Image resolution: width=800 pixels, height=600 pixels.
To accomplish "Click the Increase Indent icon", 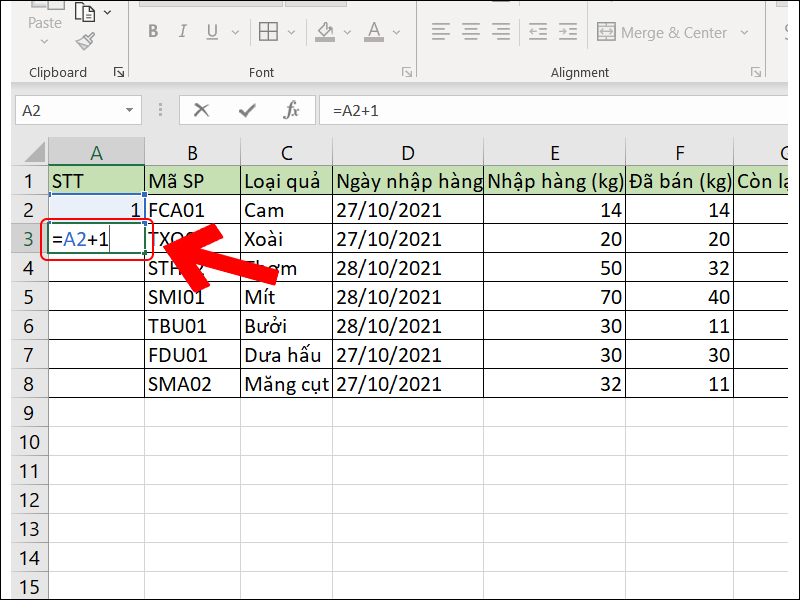I will tap(567, 31).
